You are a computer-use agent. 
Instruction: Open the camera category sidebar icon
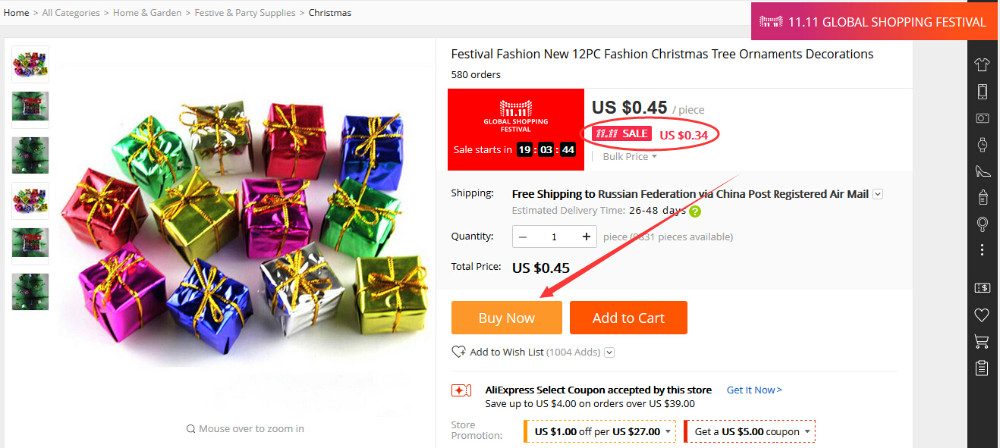pos(982,118)
